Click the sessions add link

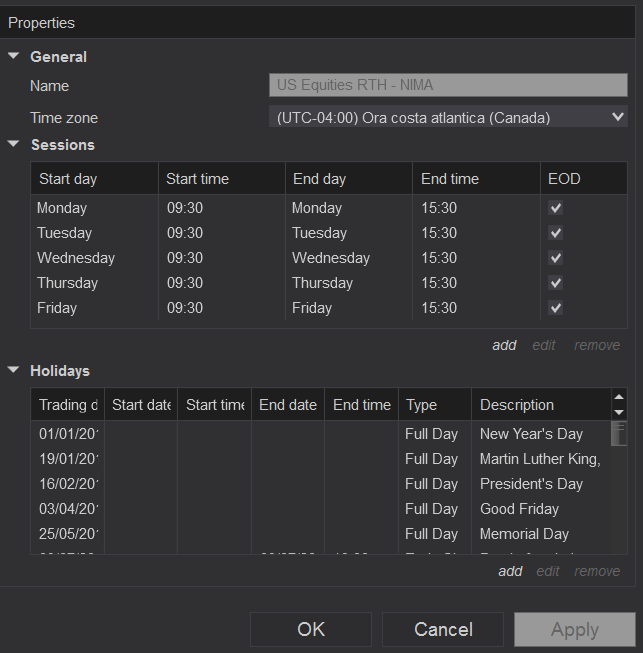click(x=504, y=345)
